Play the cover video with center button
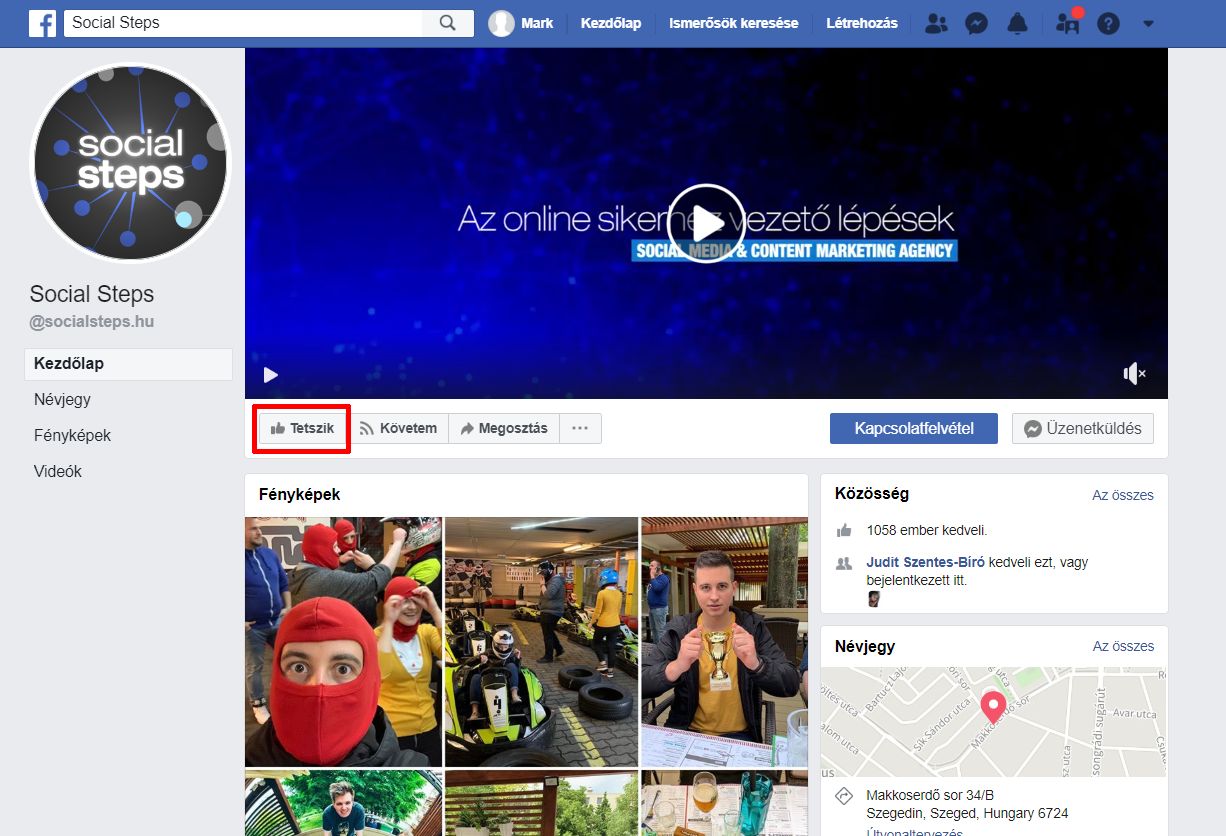 coord(706,223)
